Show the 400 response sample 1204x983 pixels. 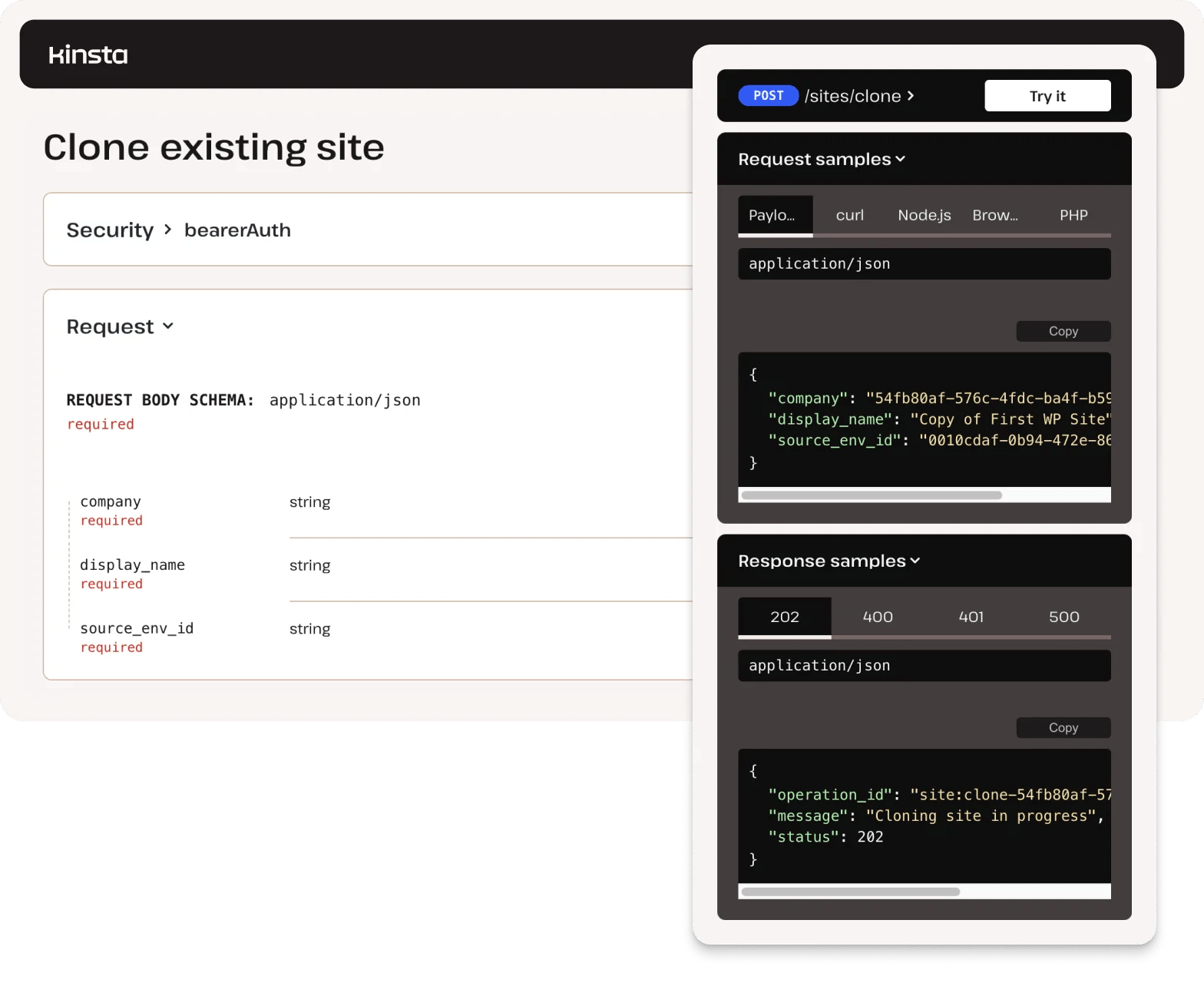[x=878, y=617]
